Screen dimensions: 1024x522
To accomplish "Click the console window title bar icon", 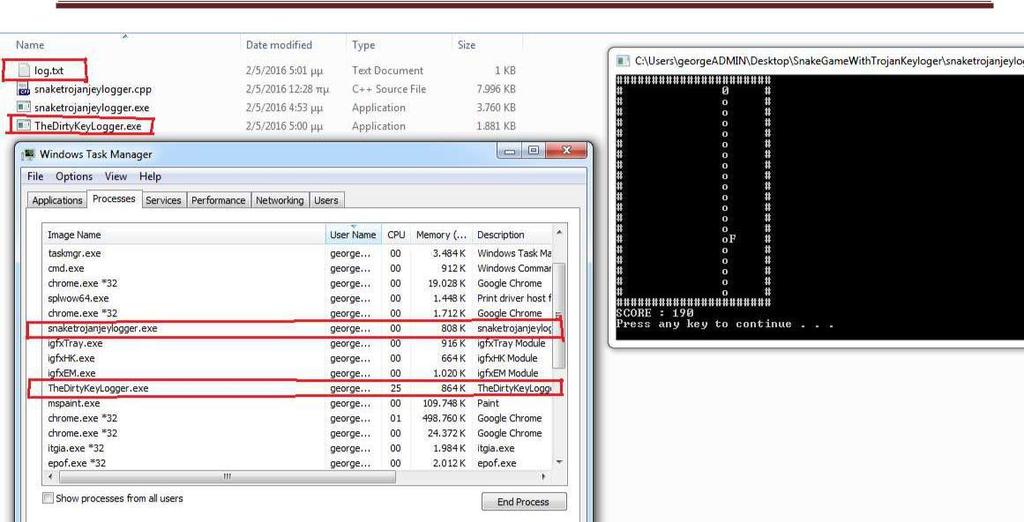I will point(623,61).
